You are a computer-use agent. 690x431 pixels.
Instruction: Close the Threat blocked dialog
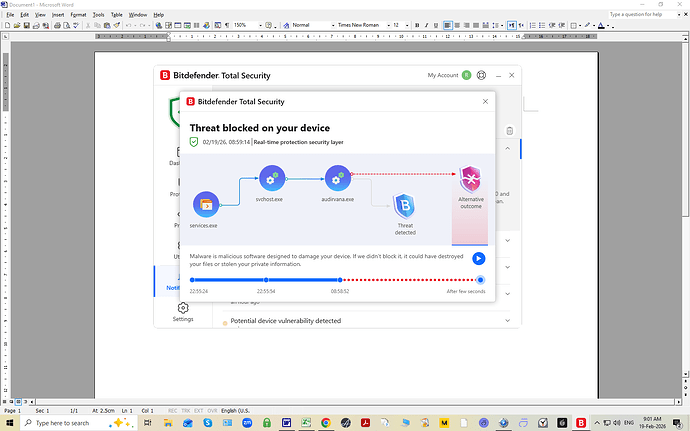[x=486, y=101]
